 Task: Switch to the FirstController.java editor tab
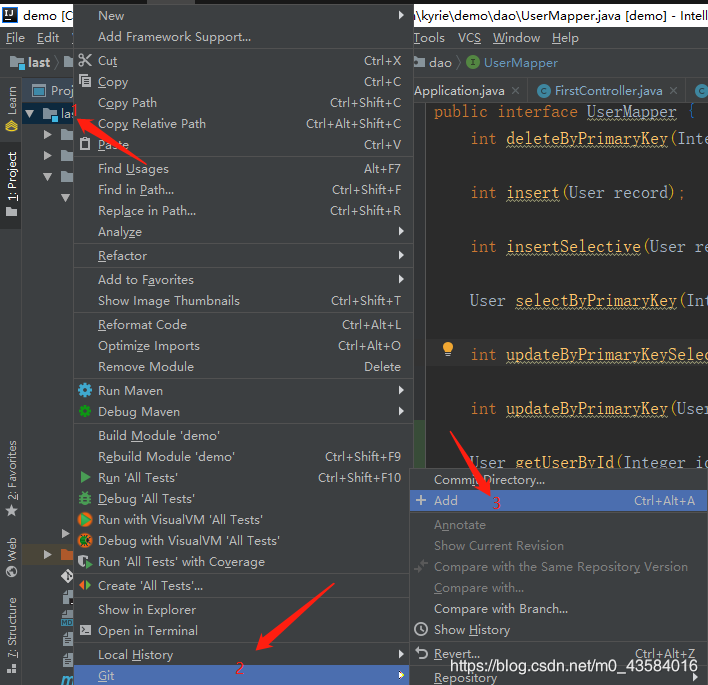[x=608, y=91]
